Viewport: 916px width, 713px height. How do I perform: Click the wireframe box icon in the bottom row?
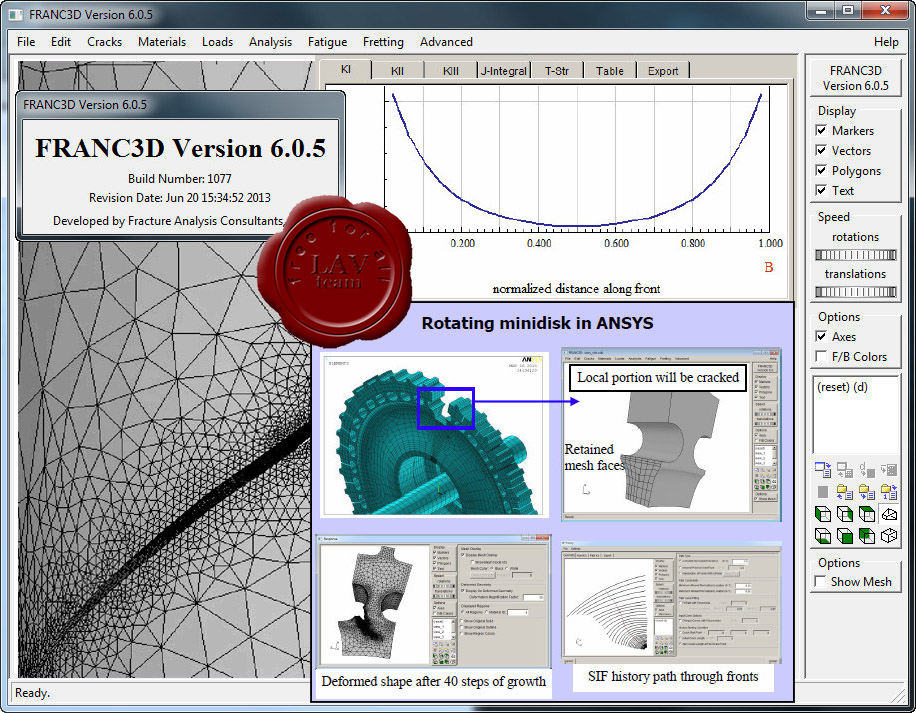point(889,535)
